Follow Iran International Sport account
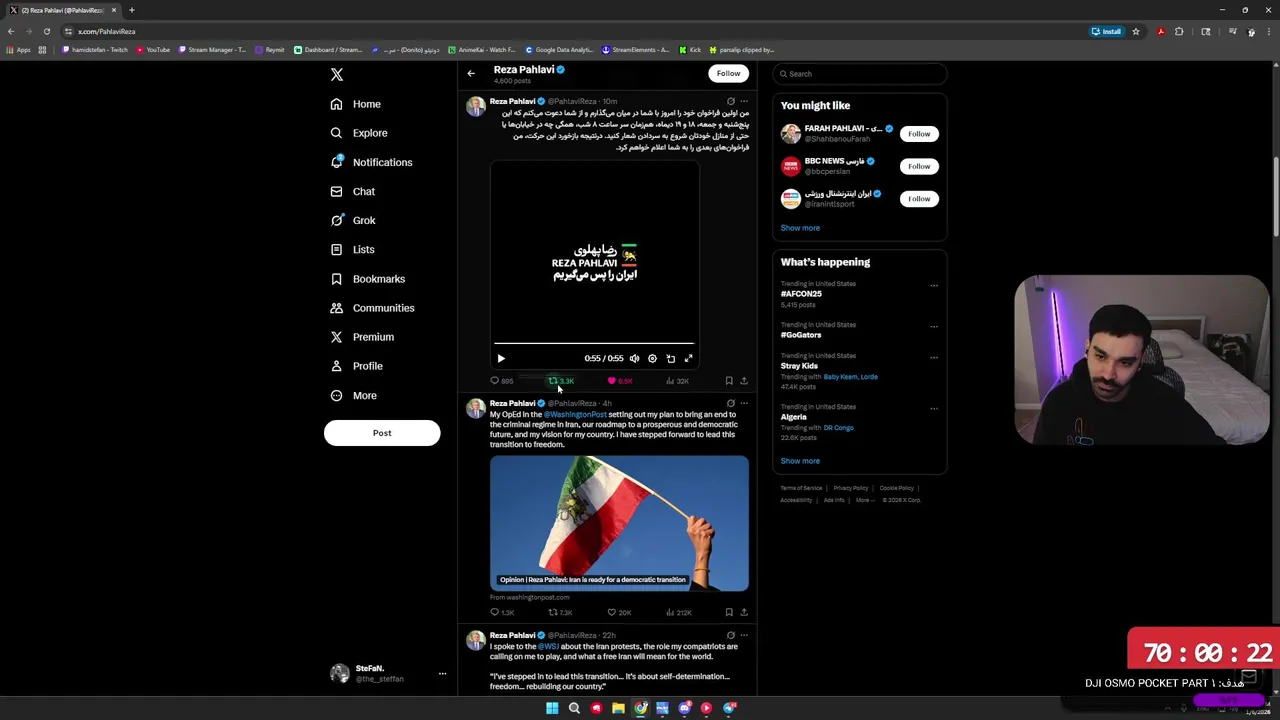This screenshot has height=720, width=1280. coord(919,199)
